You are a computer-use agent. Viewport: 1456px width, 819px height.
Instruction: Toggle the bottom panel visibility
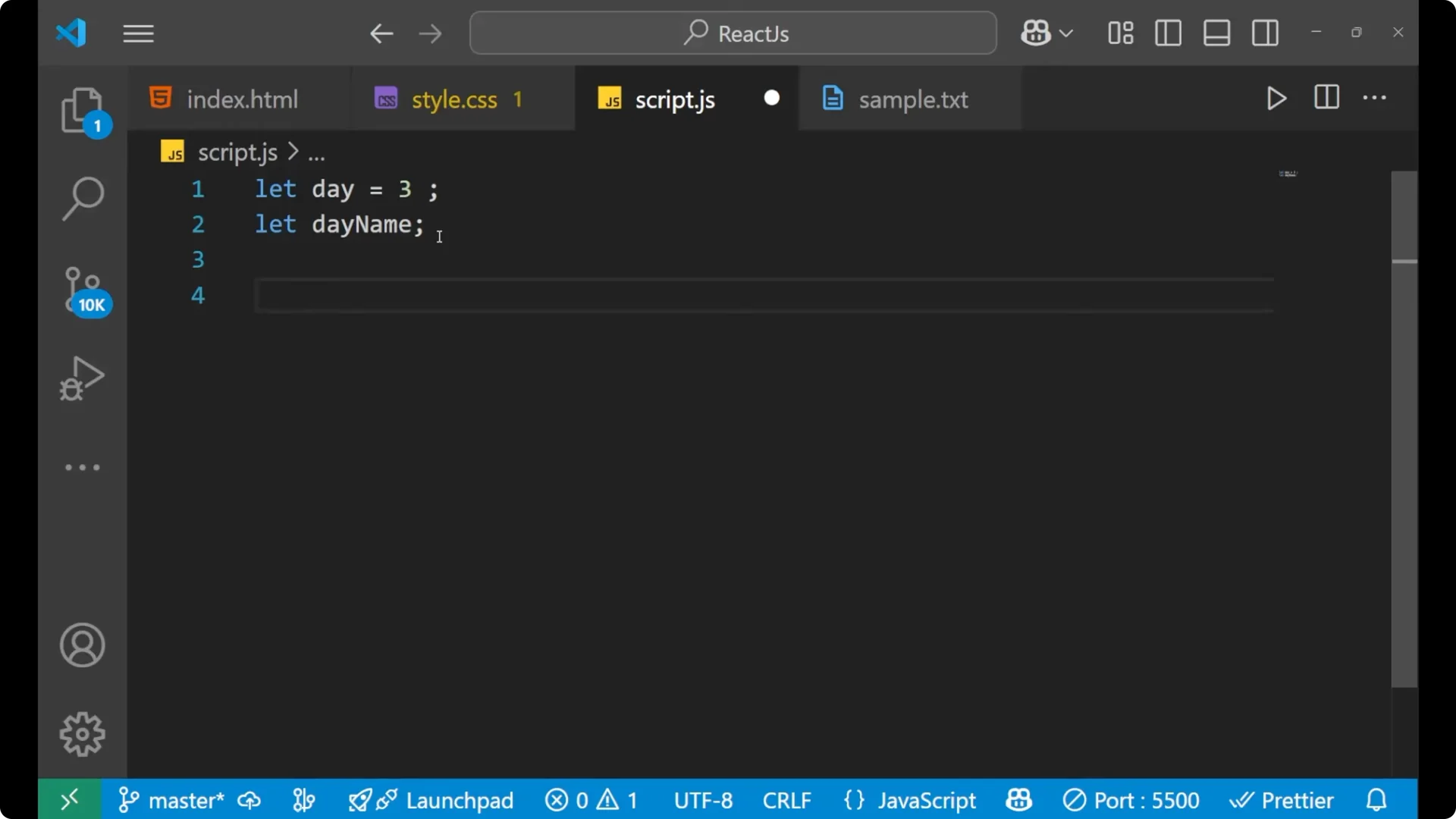(1216, 33)
